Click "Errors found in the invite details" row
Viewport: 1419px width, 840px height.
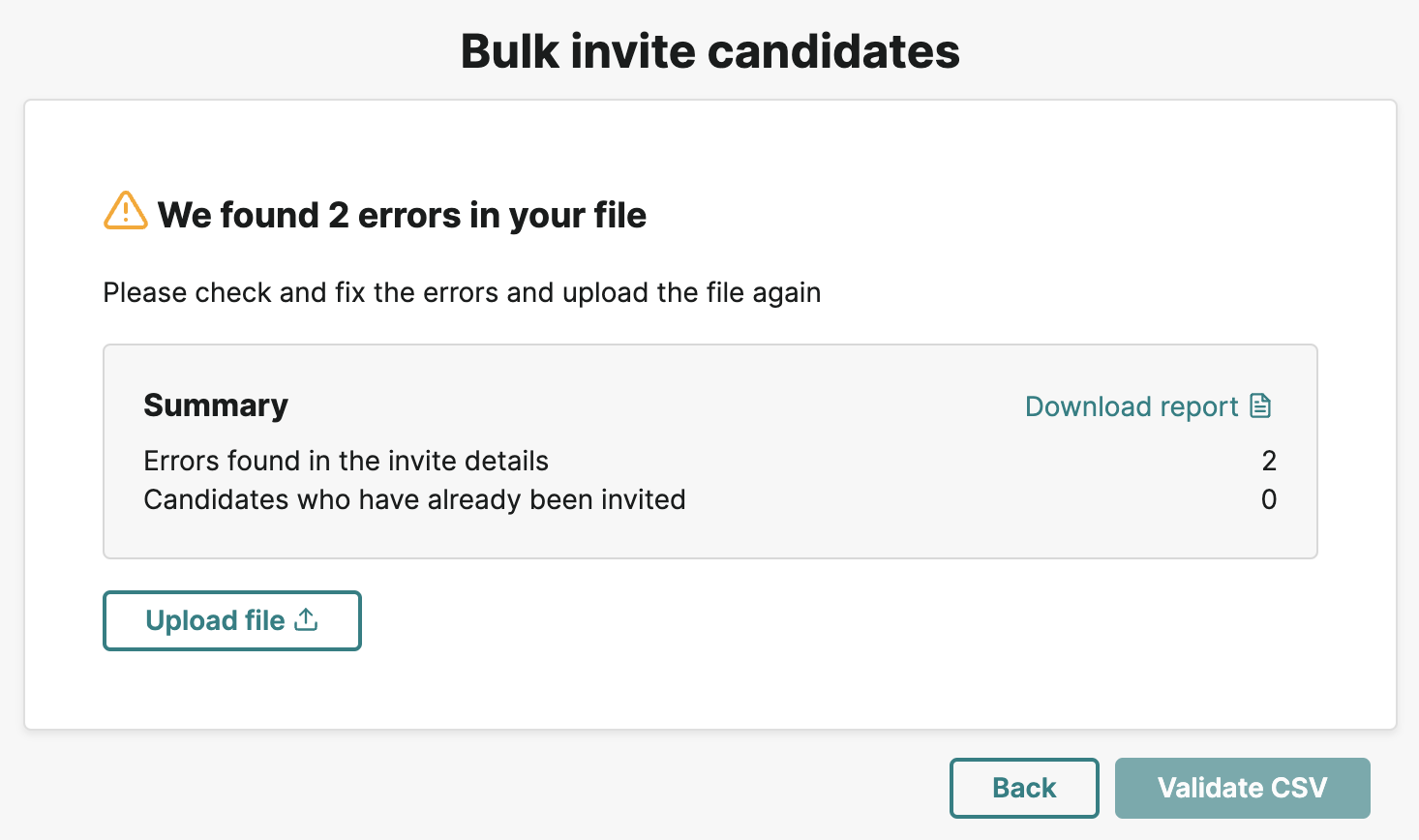[x=709, y=461]
